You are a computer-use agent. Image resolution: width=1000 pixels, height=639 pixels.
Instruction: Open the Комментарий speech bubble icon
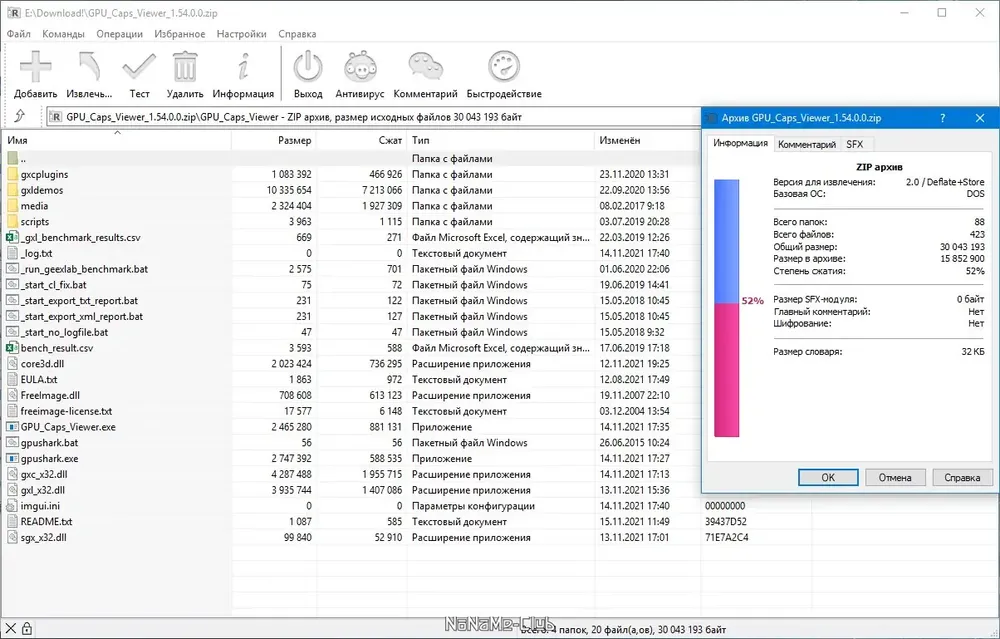pyautogui.click(x=425, y=66)
